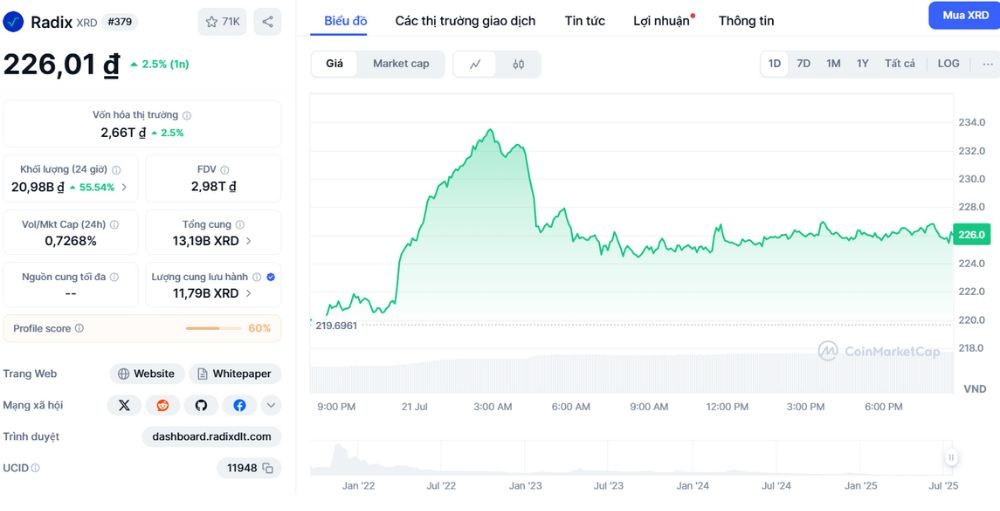Expand Tổng cung 13,19B XRD details
The height and width of the screenshot is (511, 1000).
[x=248, y=241]
